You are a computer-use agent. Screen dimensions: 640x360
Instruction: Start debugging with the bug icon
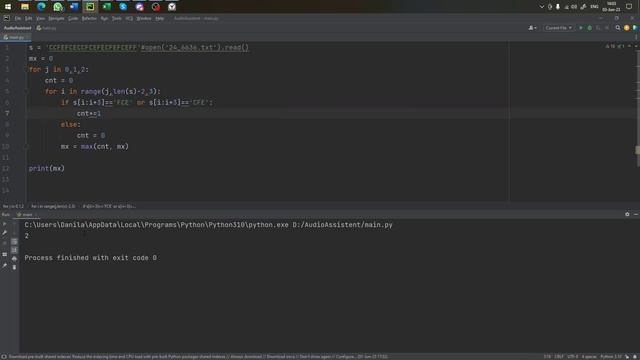click(x=589, y=28)
